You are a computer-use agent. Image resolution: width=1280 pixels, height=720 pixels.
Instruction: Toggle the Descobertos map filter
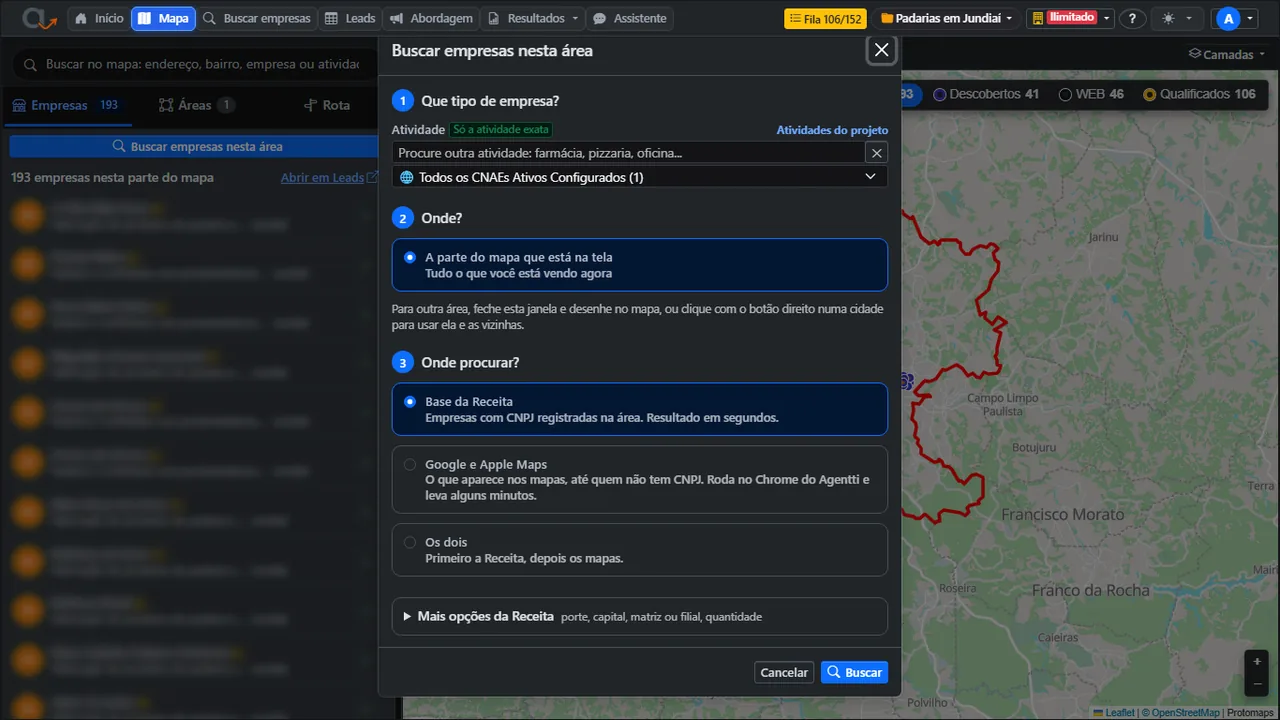tap(986, 94)
